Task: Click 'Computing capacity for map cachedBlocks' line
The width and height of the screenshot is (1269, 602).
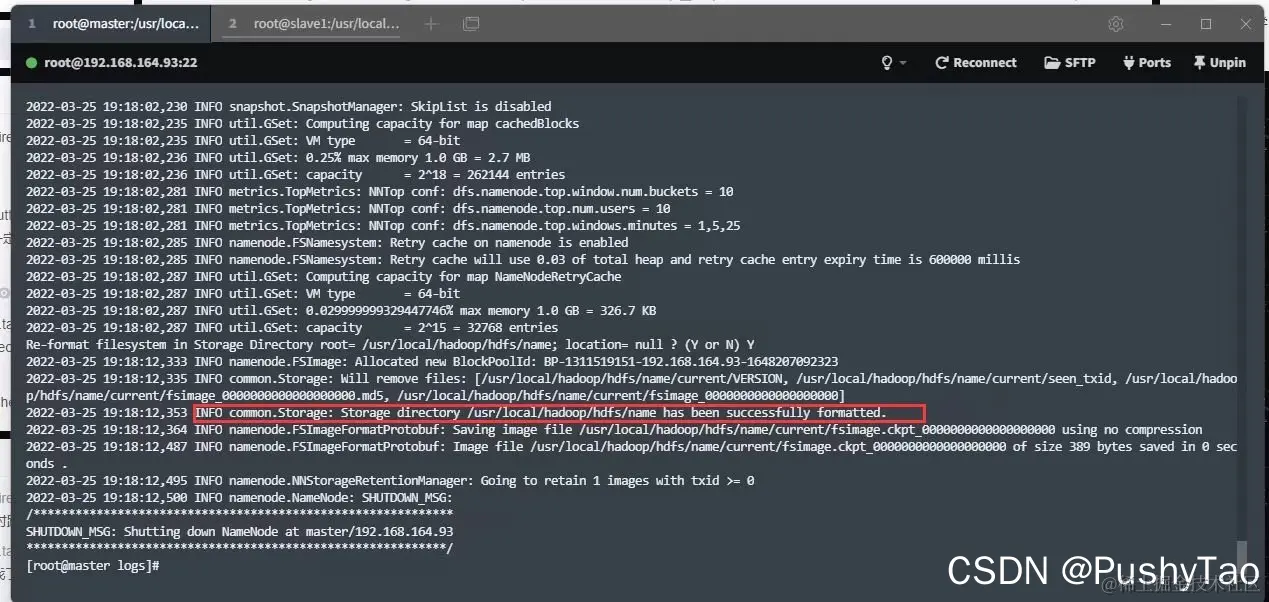Action: (302, 123)
